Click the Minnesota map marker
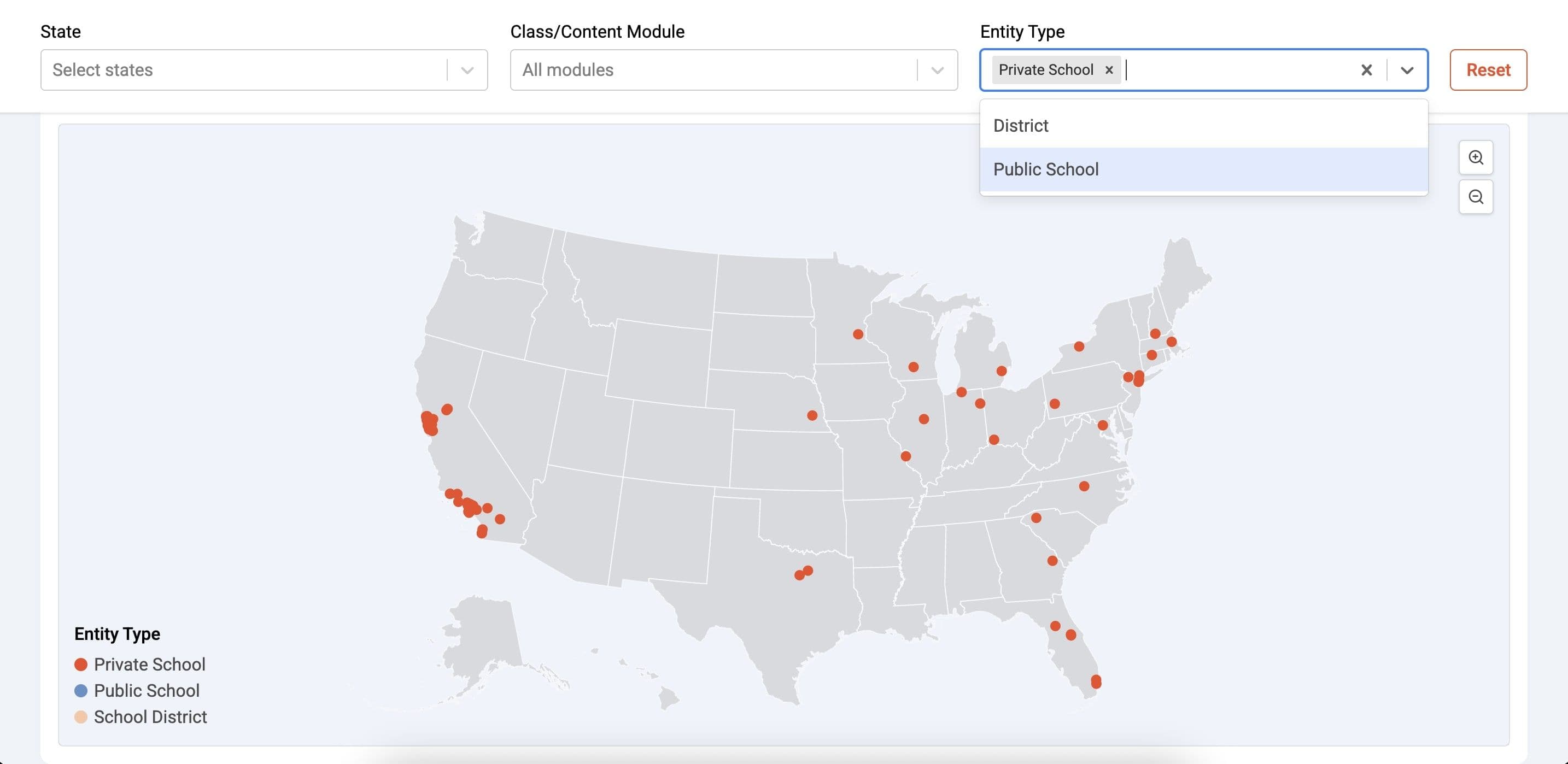The width and height of the screenshot is (1568, 764). click(858, 334)
